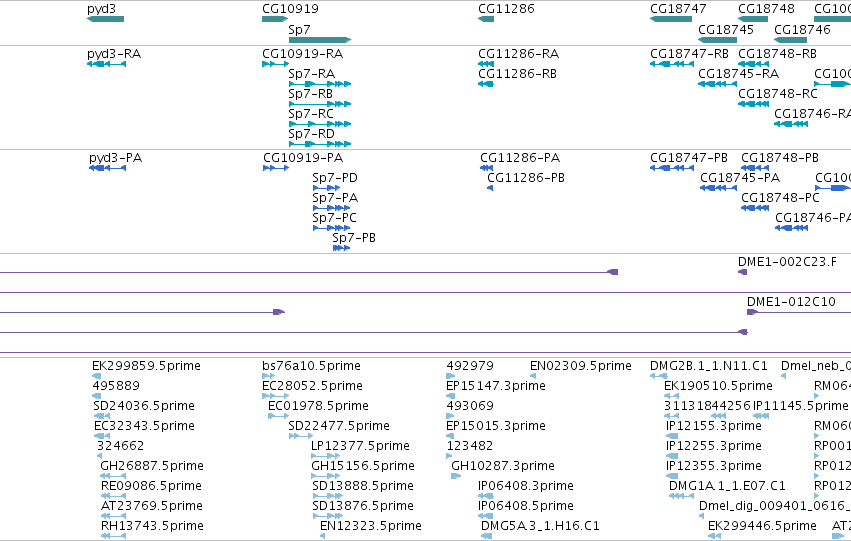Click the CG18746 gene label
The height and width of the screenshot is (541, 851).
(802, 29)
